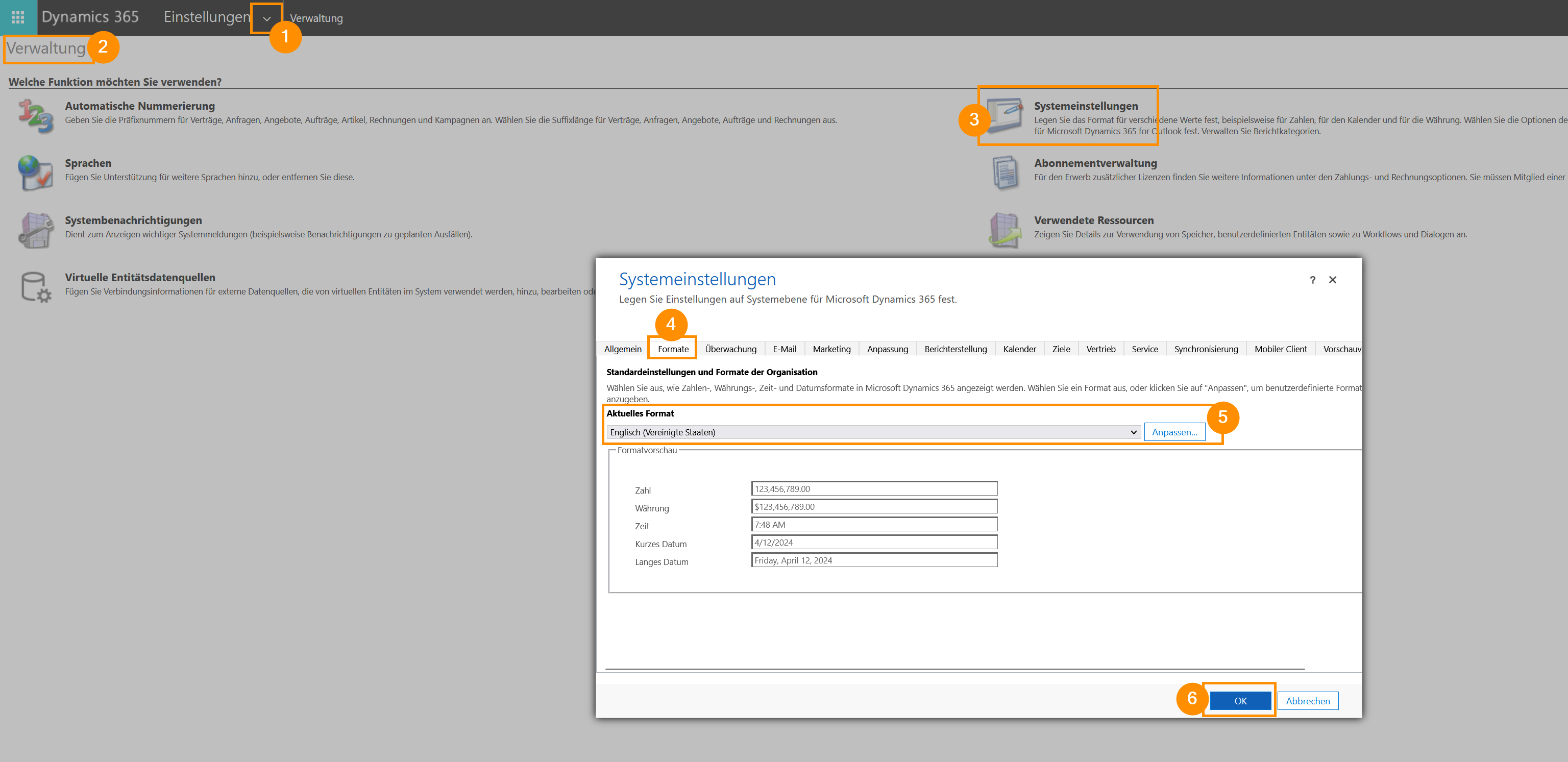Click the Verwendete Ressourcen icon

tap(1004, 230)
